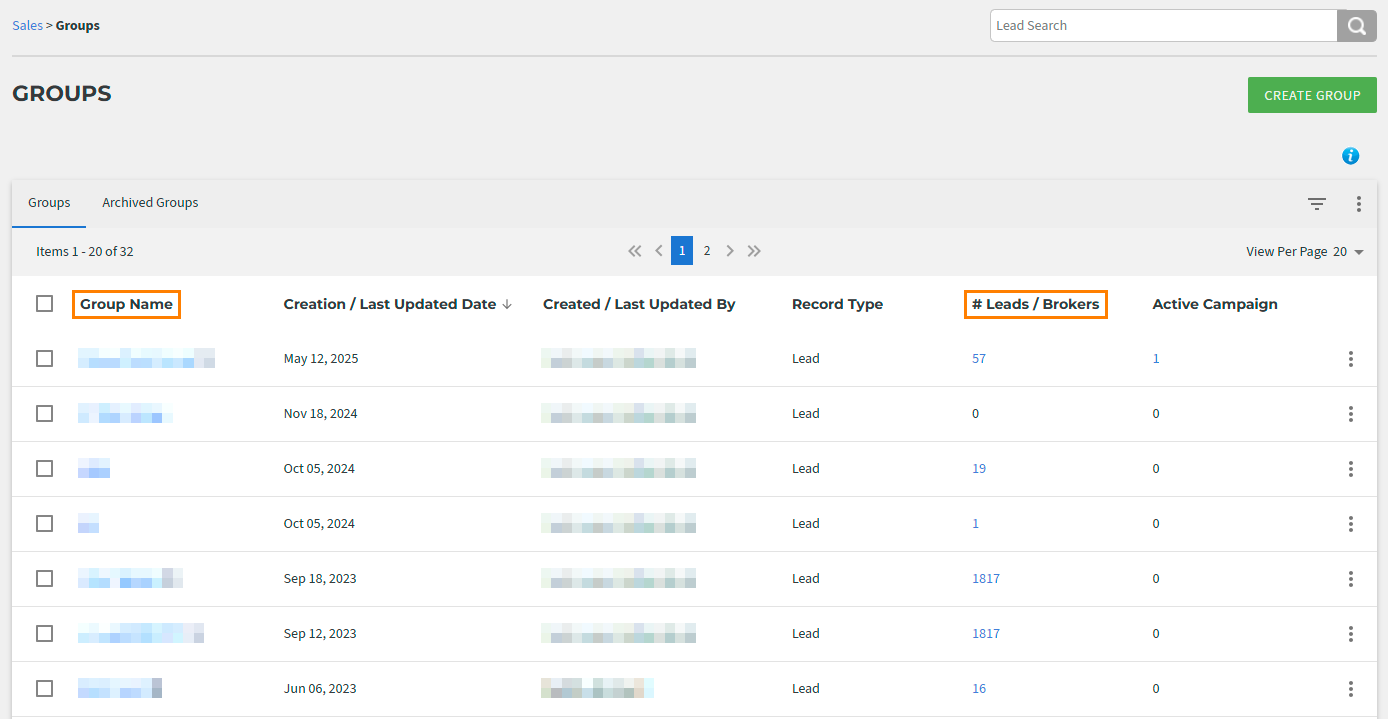Open the blue info icon
The image size is (1388, 719).
click(1351, 156)
